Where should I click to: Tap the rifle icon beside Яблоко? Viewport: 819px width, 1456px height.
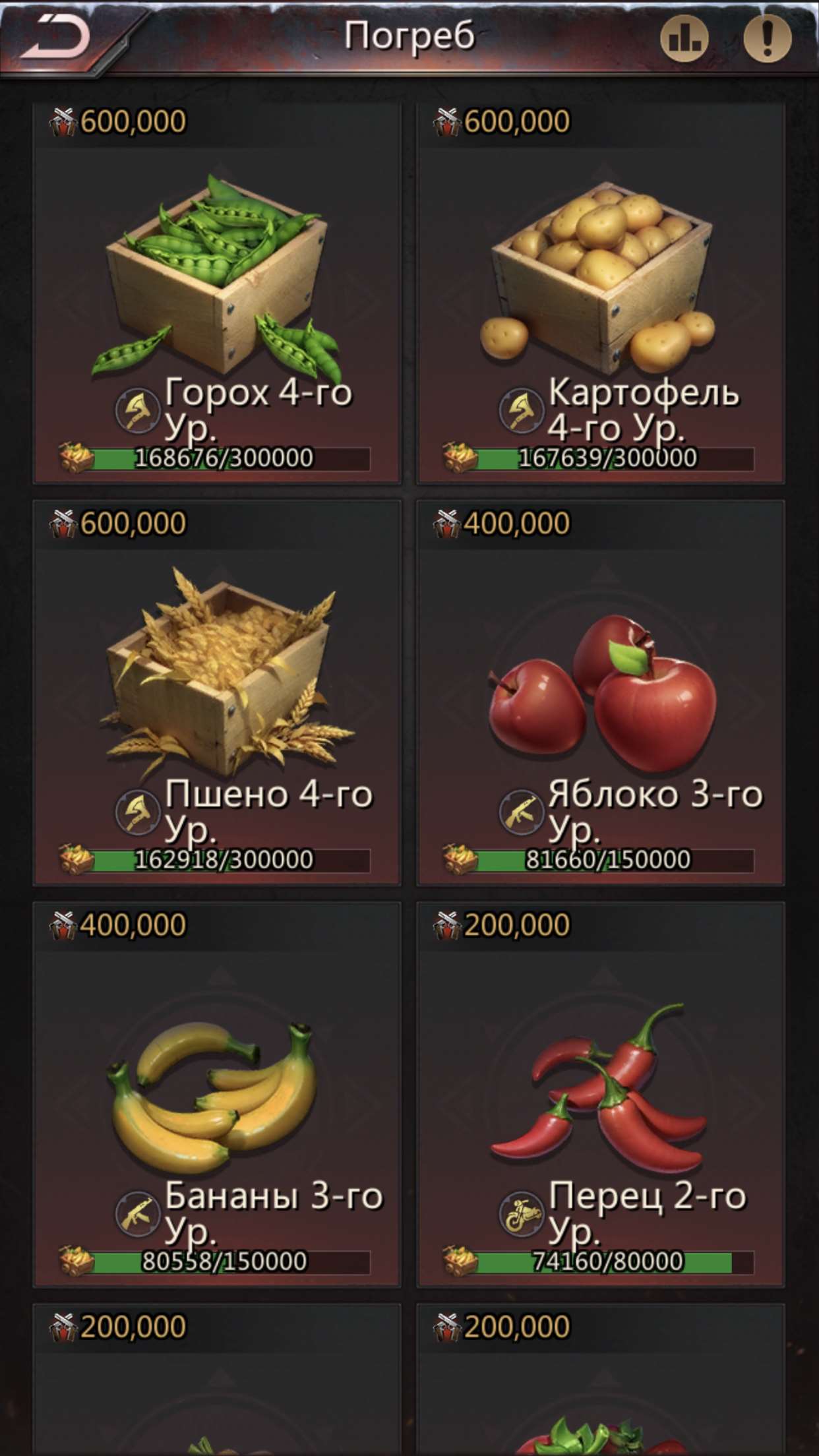[x=522, y=812]
